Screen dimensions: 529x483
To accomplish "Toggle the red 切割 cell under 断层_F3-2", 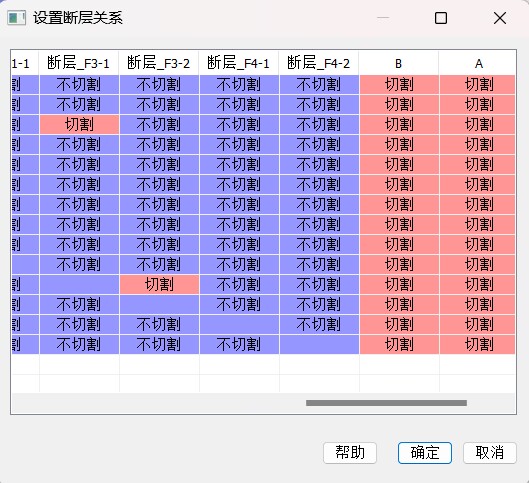I will pos(159,284).
